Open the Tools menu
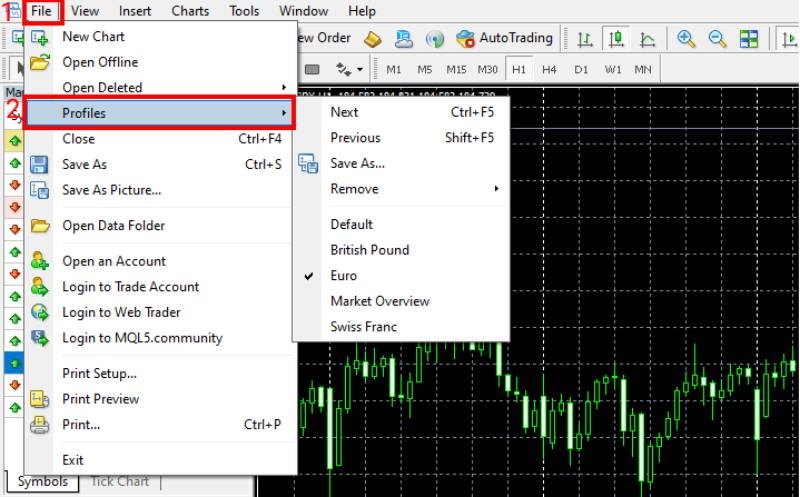 [x=244, y=11]
